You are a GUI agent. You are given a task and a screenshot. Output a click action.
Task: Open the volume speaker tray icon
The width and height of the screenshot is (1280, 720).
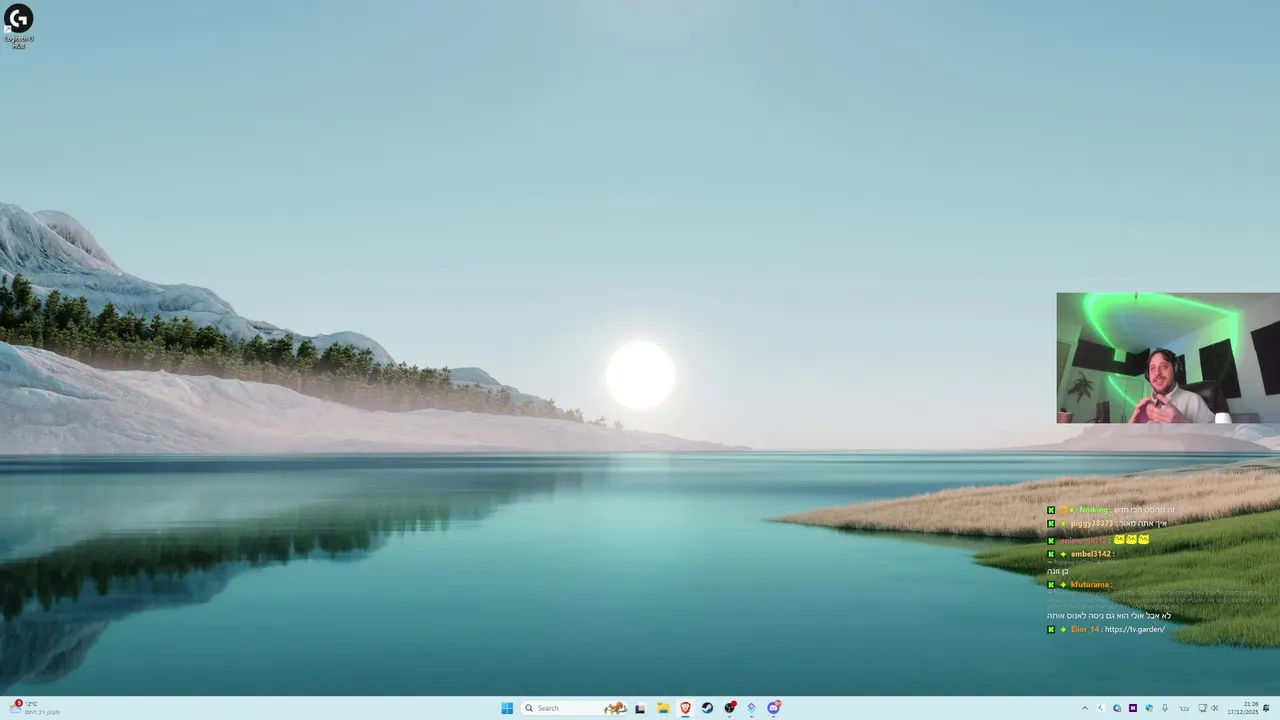click(1214, 708)
